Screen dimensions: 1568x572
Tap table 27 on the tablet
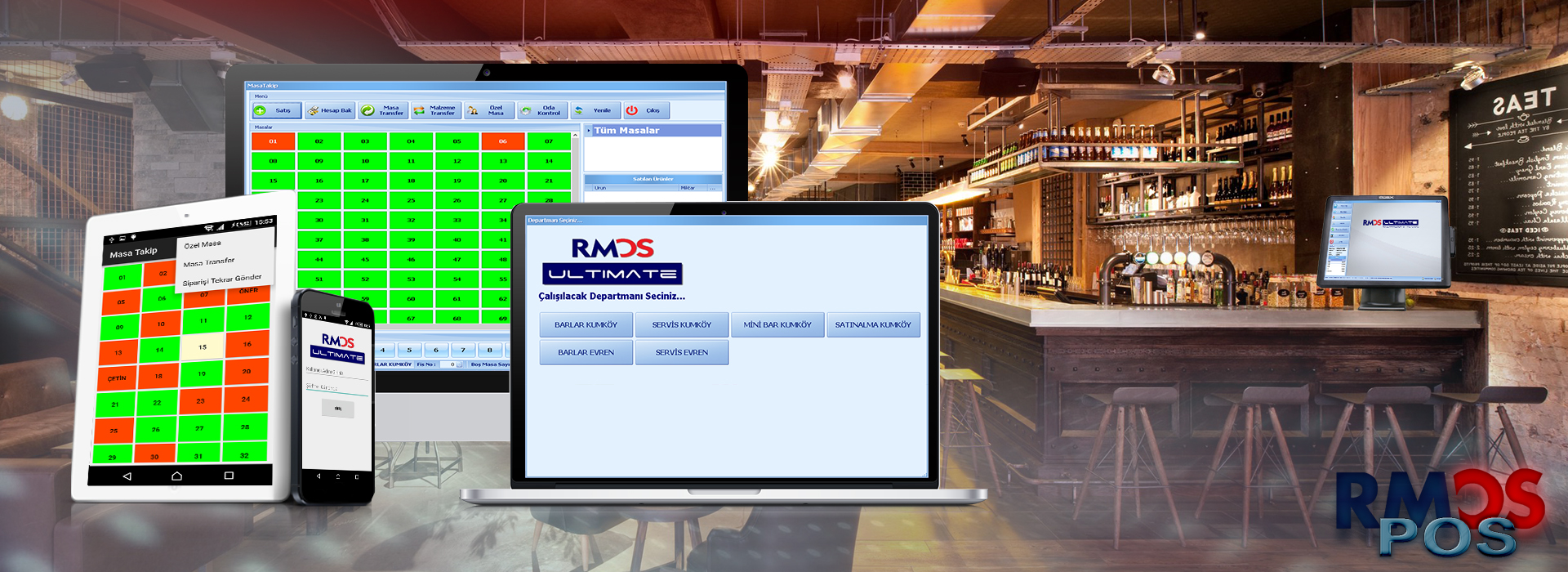(199, 428)
